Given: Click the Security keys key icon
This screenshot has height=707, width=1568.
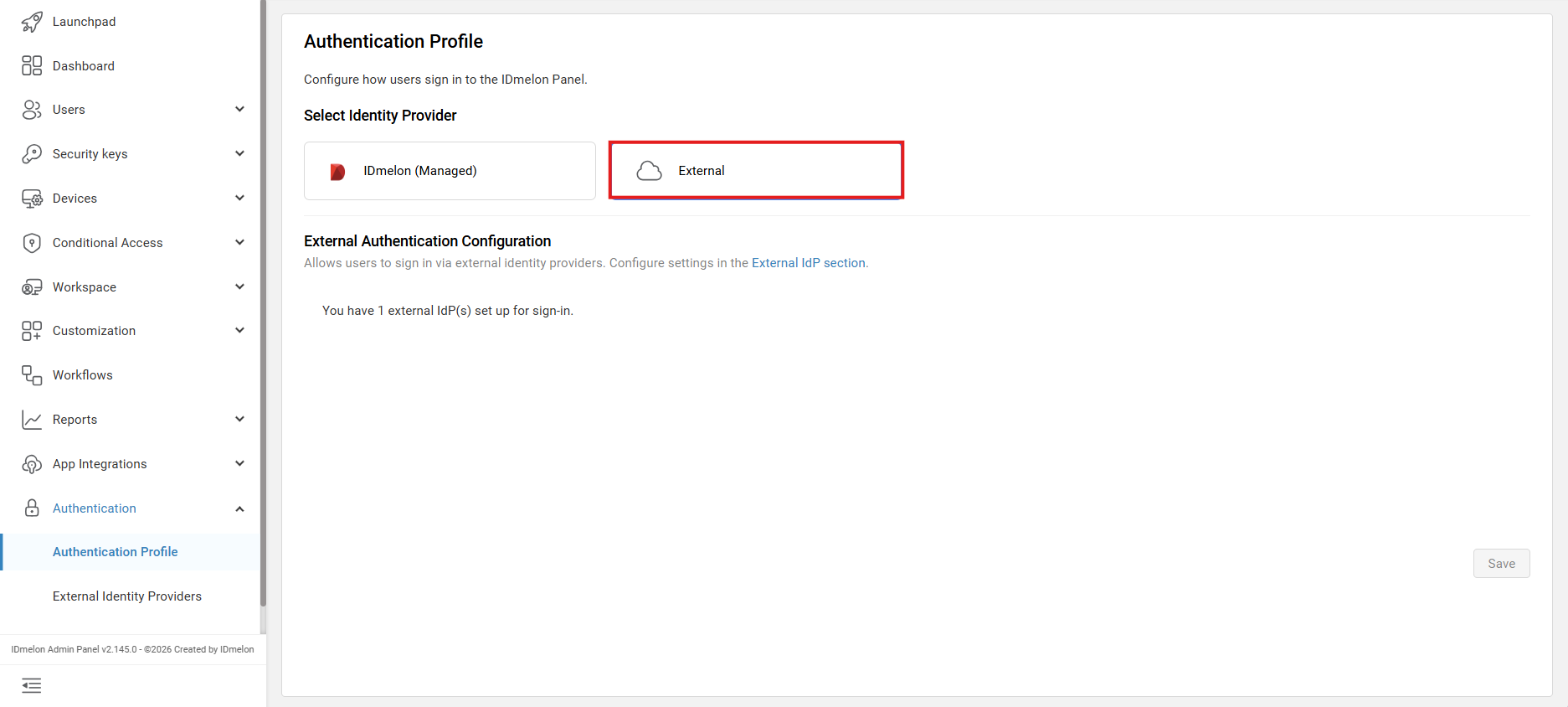Looking at the screenshot, I should coord(32,154).
